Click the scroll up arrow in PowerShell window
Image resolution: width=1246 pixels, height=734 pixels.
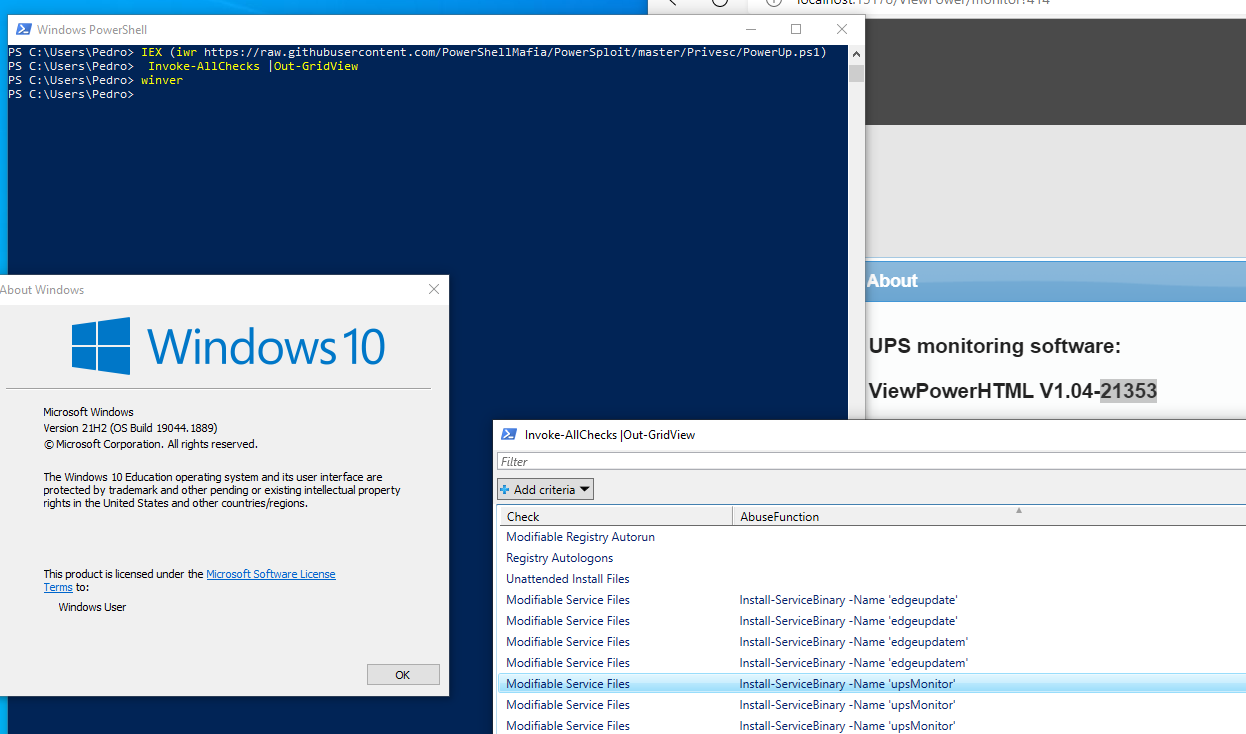[856, 56]
